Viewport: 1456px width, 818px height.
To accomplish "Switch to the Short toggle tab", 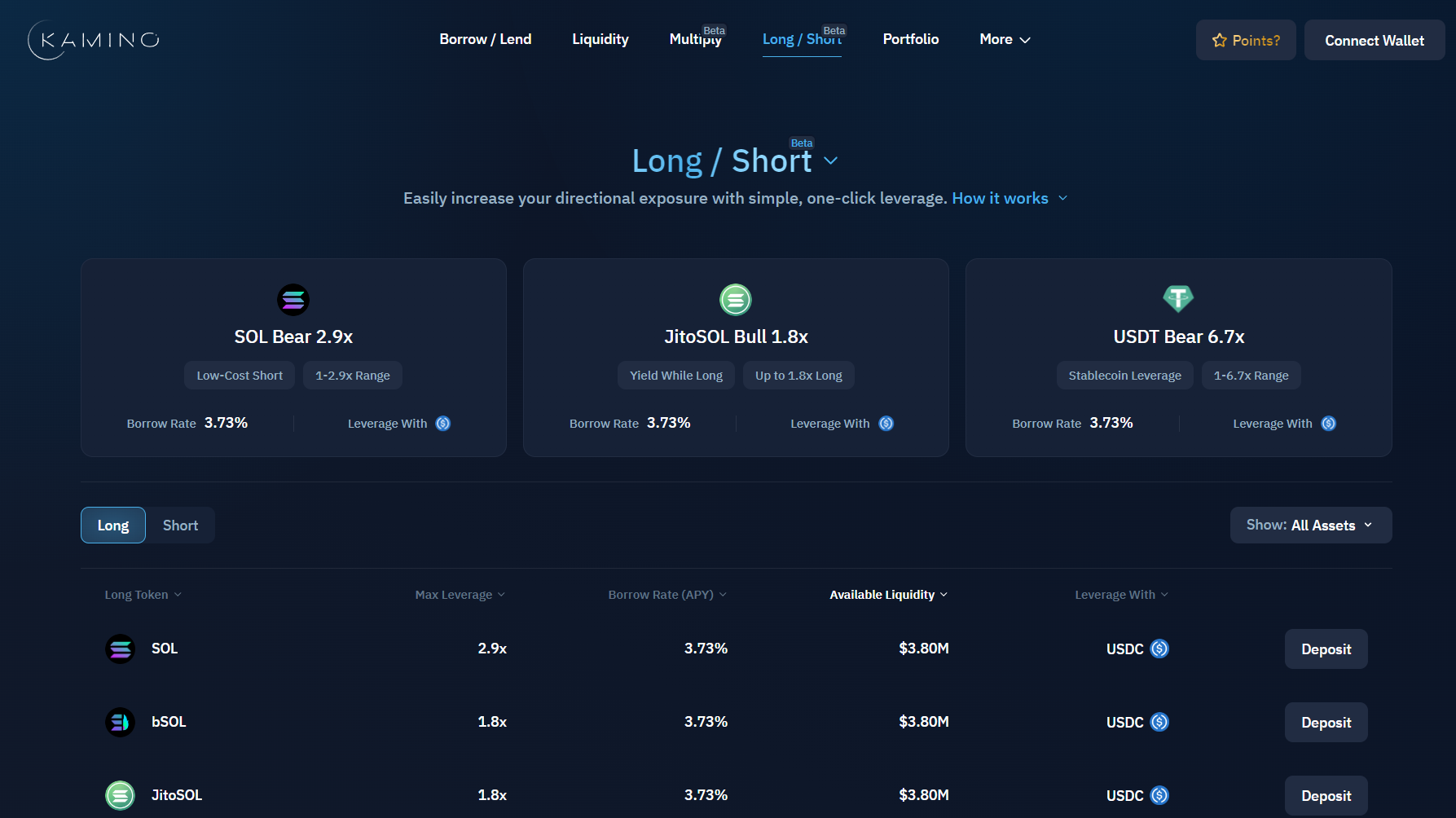I will click(x=181, y=526).
